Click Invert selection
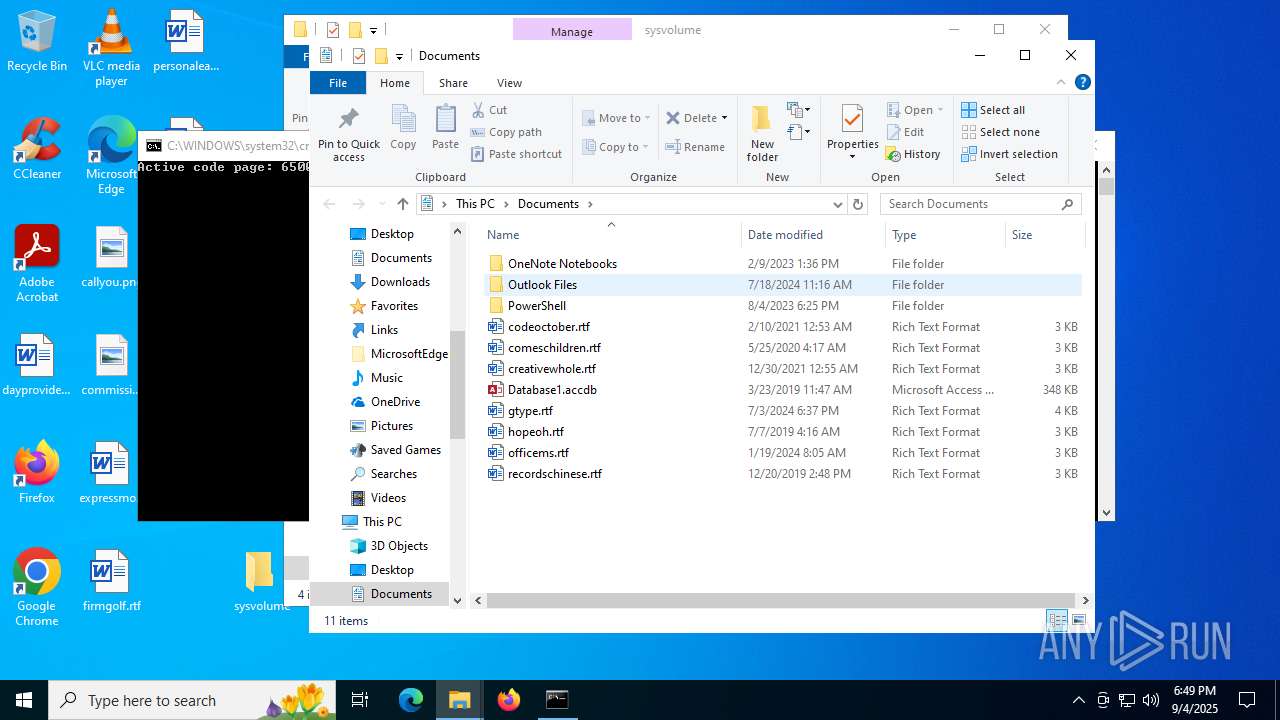This screenshot has height=720, width=1280. tap(1010, 154)
